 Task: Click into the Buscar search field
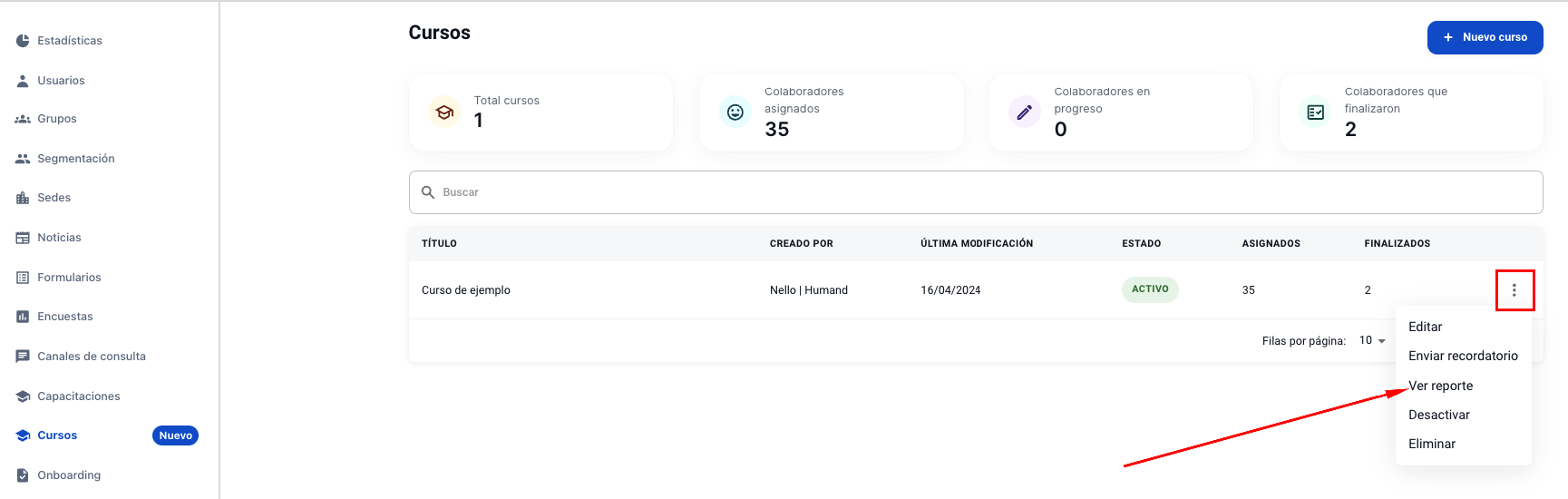coord(975,192)
